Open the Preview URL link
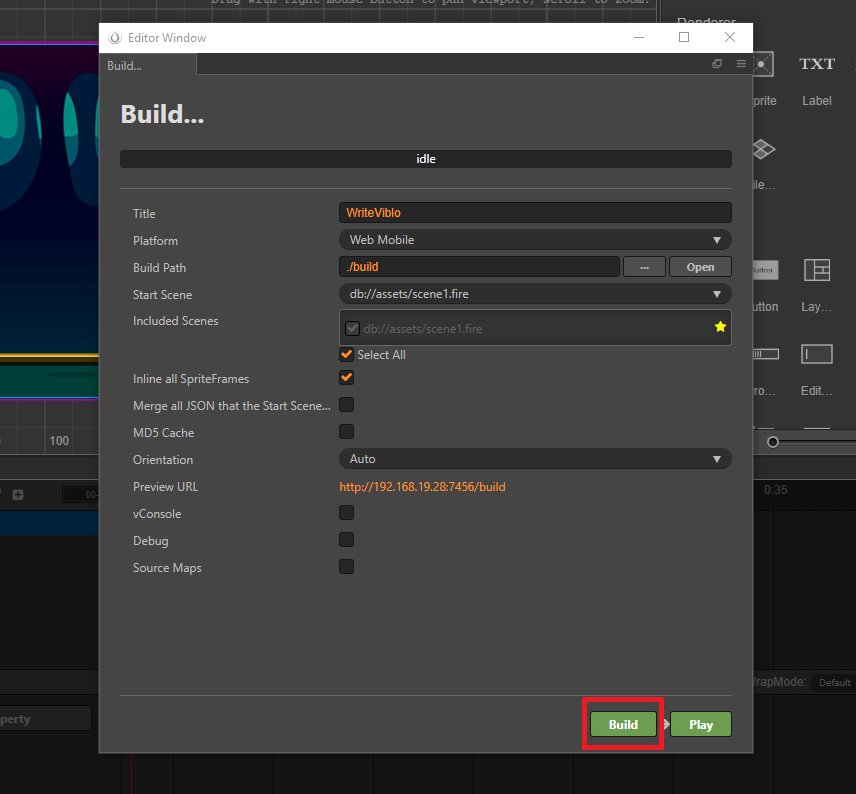Image resolution: width=856 pixels, height=794 pixels. coord(422,487)
